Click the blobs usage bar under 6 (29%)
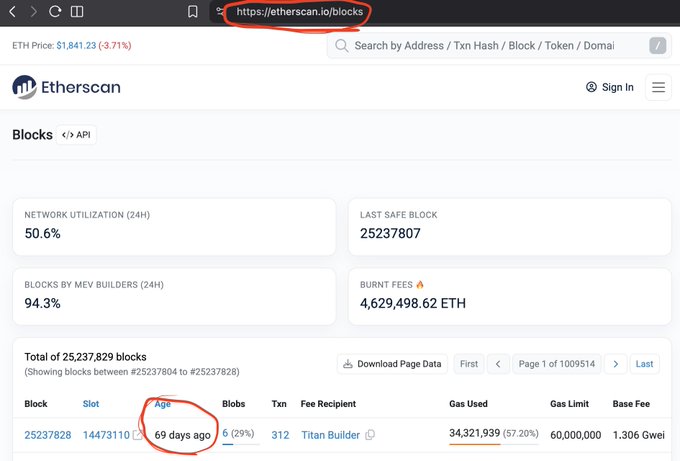680x461 pixels. pyautogui.click(x=241, y=444)
